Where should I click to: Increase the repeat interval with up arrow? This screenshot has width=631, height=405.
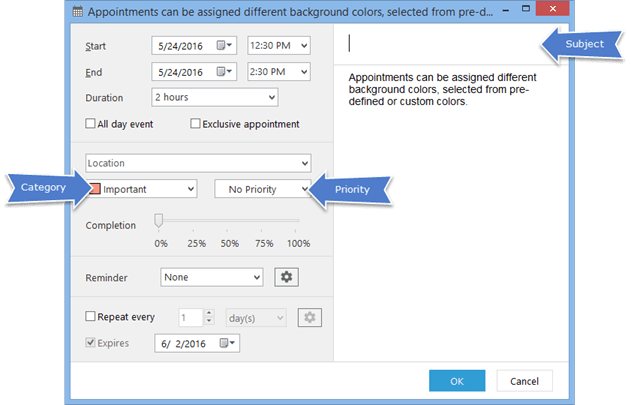click(x=209, y=313)
